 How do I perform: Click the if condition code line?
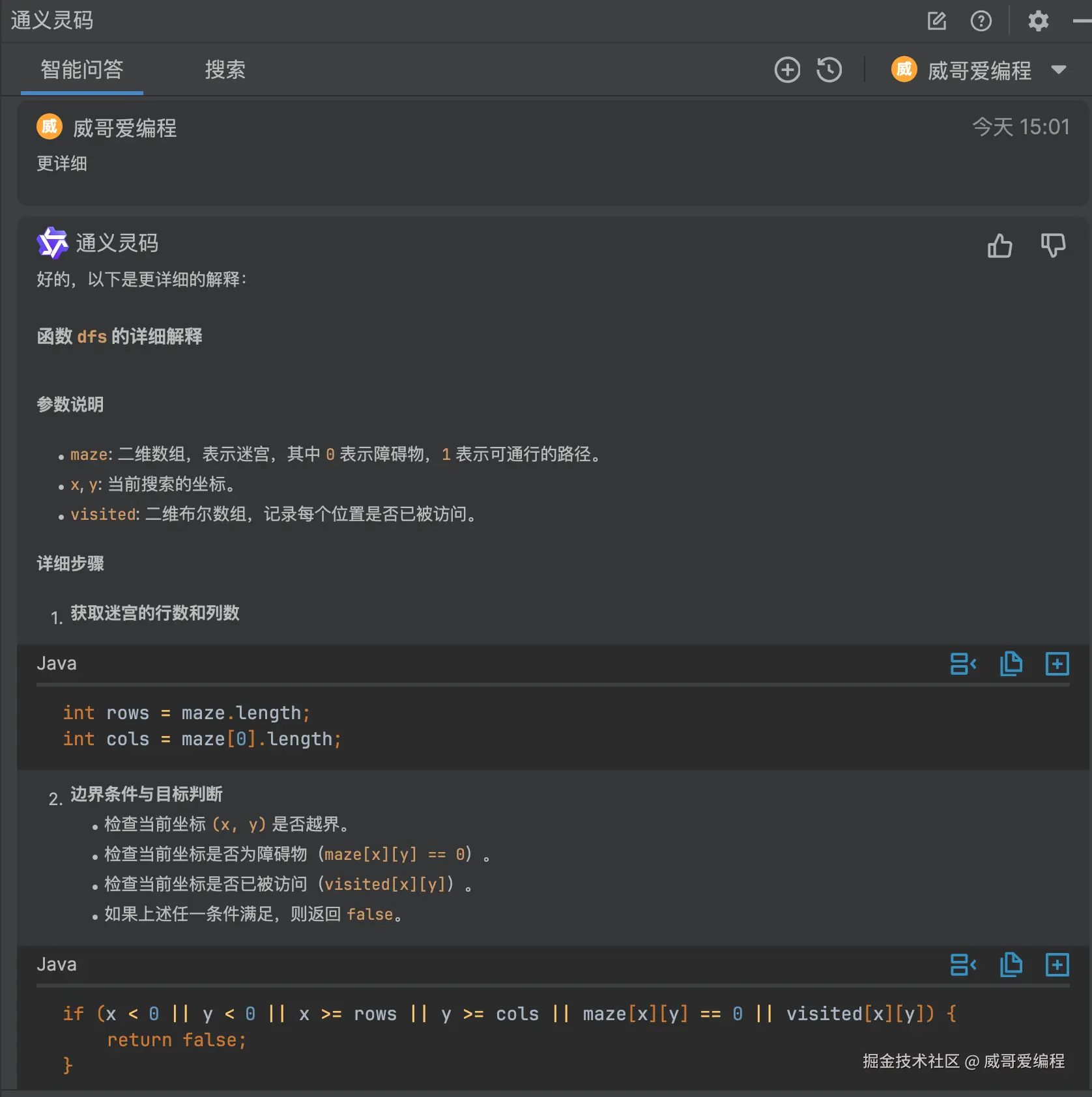510,1014
